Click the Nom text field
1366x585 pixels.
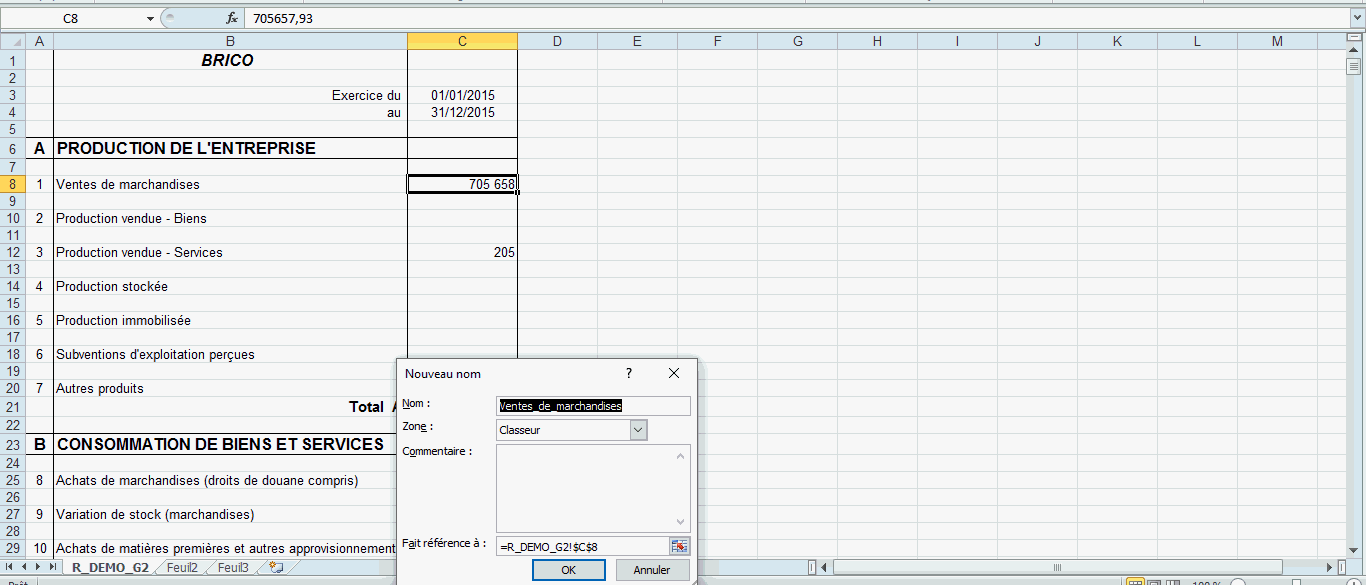coord(593,406)
